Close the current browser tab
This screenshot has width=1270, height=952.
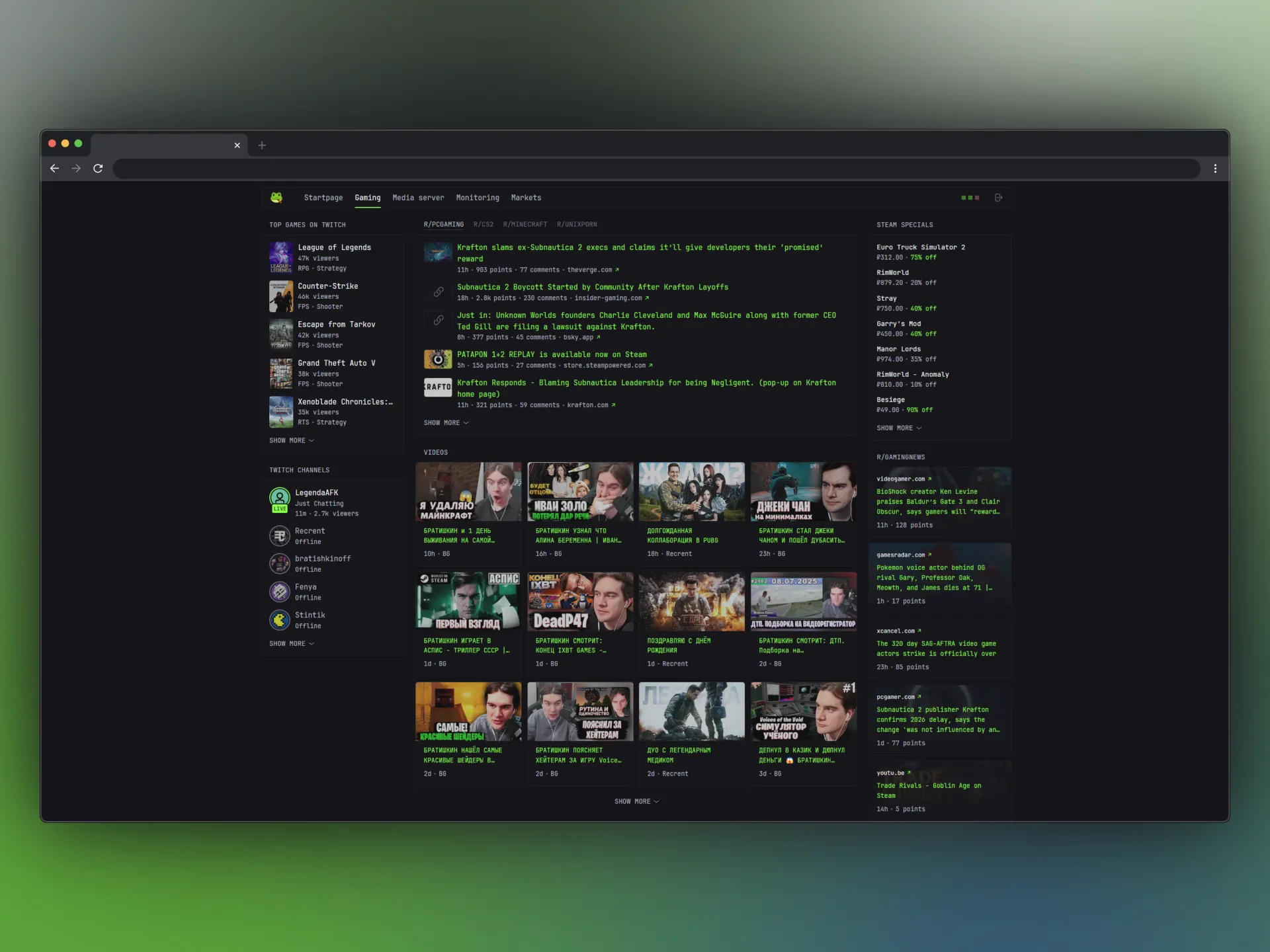(237, 145)
